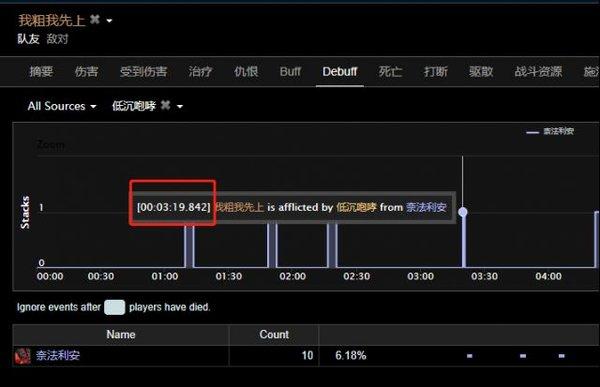Open the 受到伤害 damage taken tab

pyautogui.click(x=143, y=72)
